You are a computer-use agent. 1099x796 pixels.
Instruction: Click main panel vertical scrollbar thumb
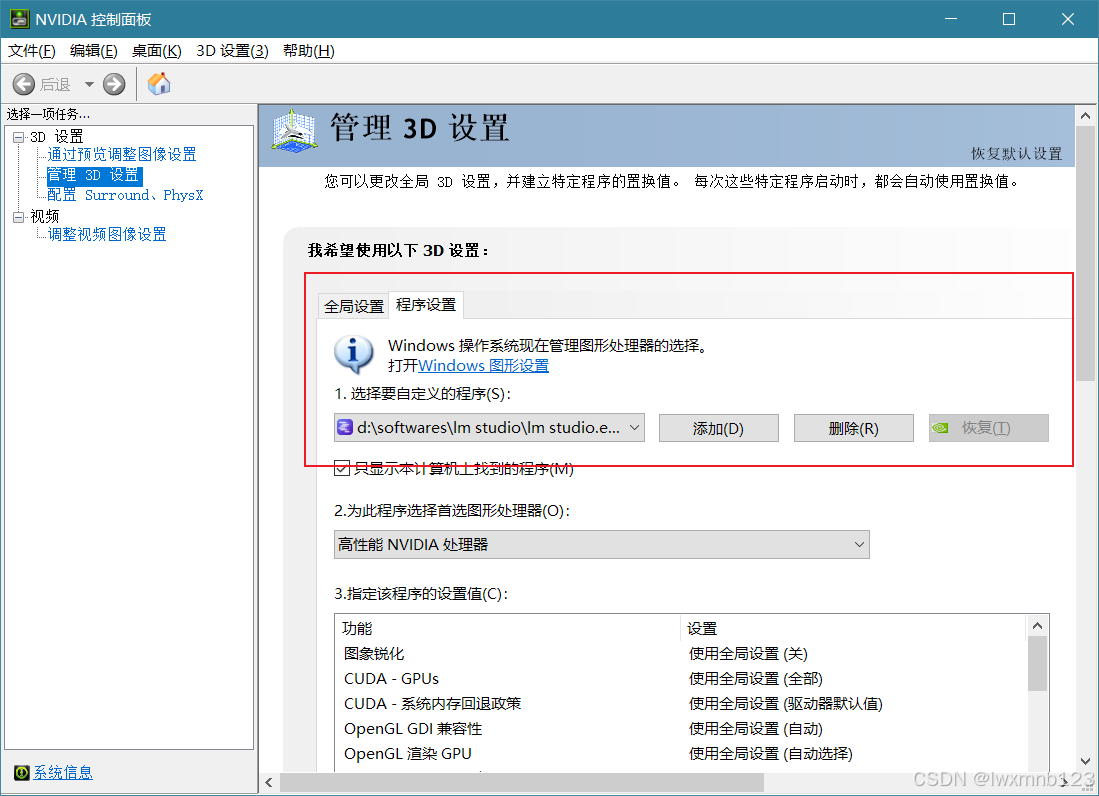tap(1085, 254)
